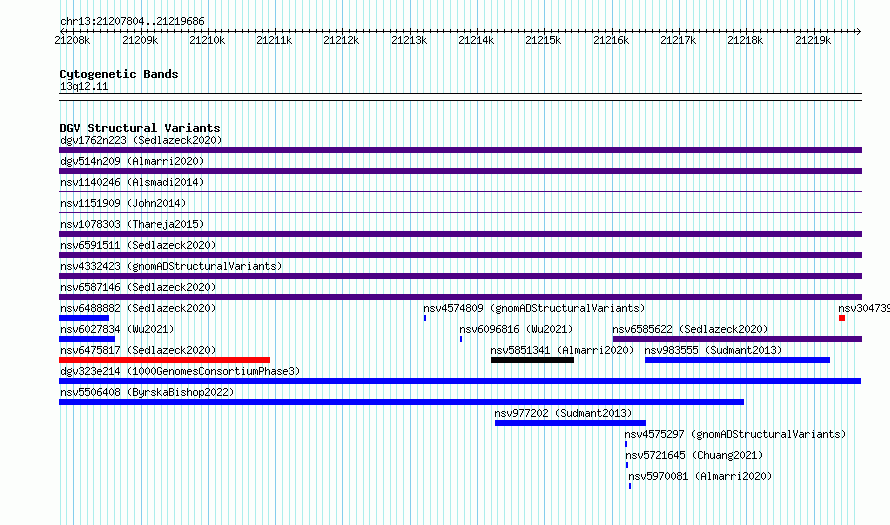Open dgv323e214 (1000GenomesConsortiumPhase3) label

click(x=180, y=371)
